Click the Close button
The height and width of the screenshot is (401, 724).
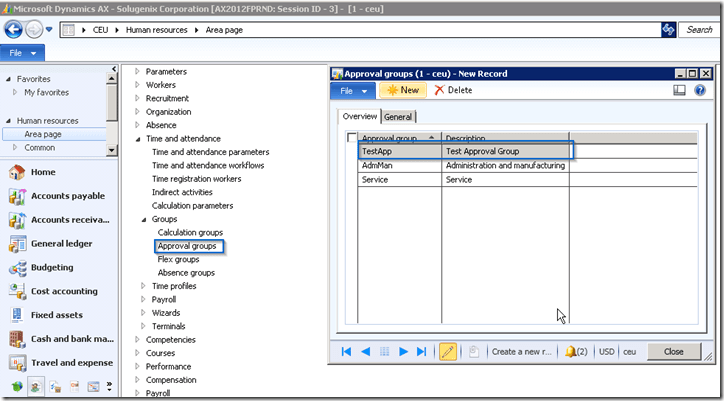(x=673, y=351)
